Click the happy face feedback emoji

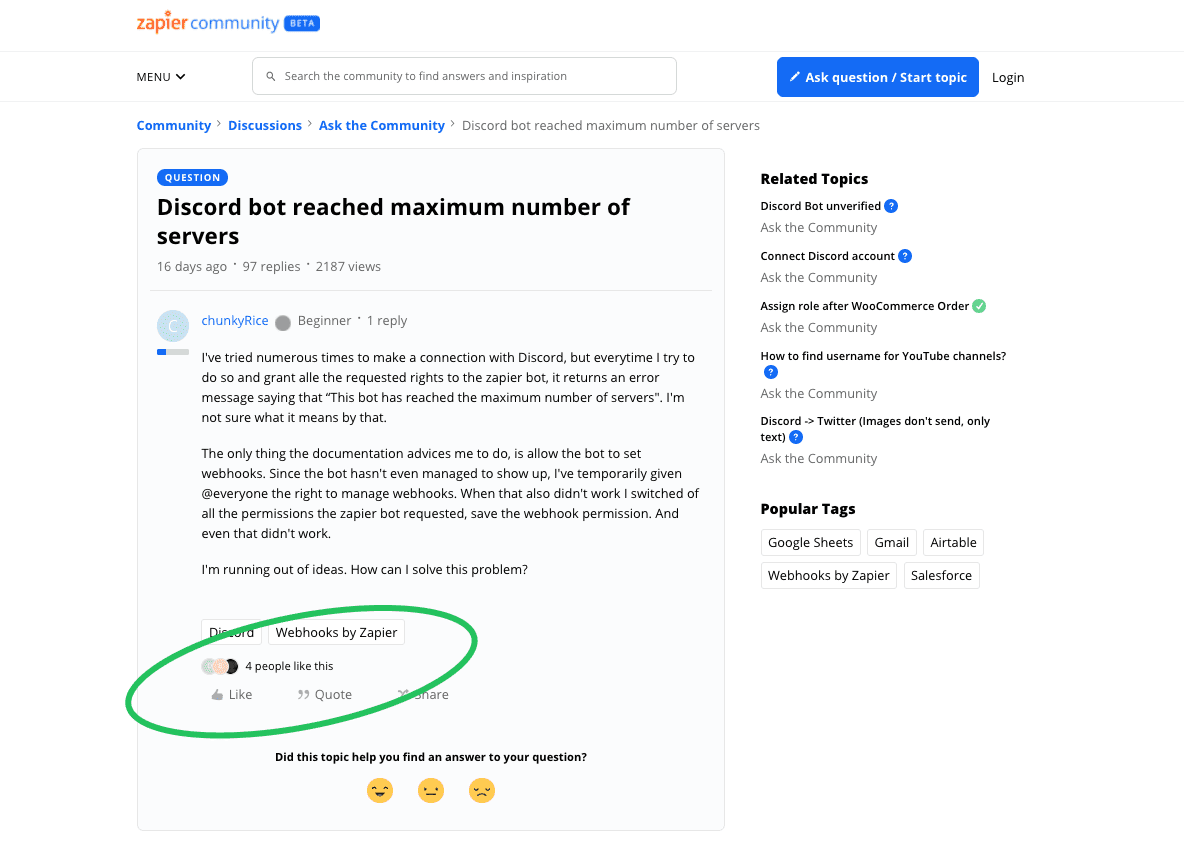[x=380, y=790]
